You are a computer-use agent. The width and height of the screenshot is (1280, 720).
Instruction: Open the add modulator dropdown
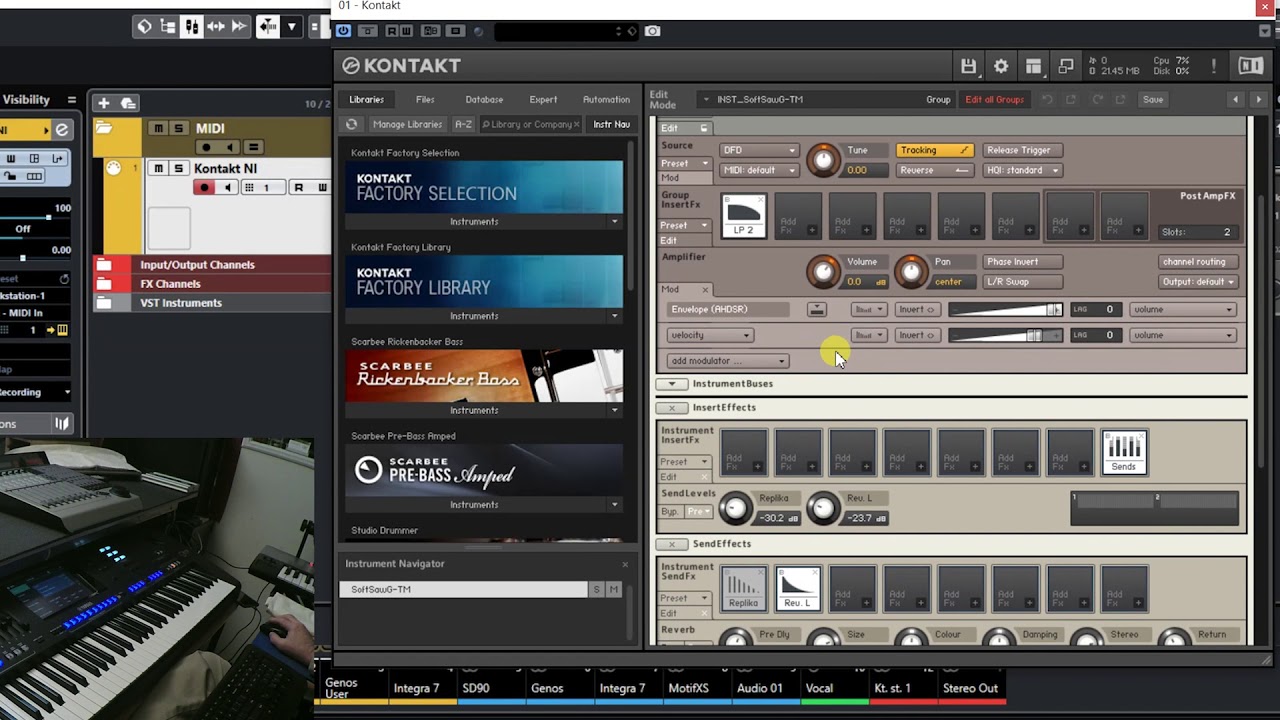pos(728,361)
